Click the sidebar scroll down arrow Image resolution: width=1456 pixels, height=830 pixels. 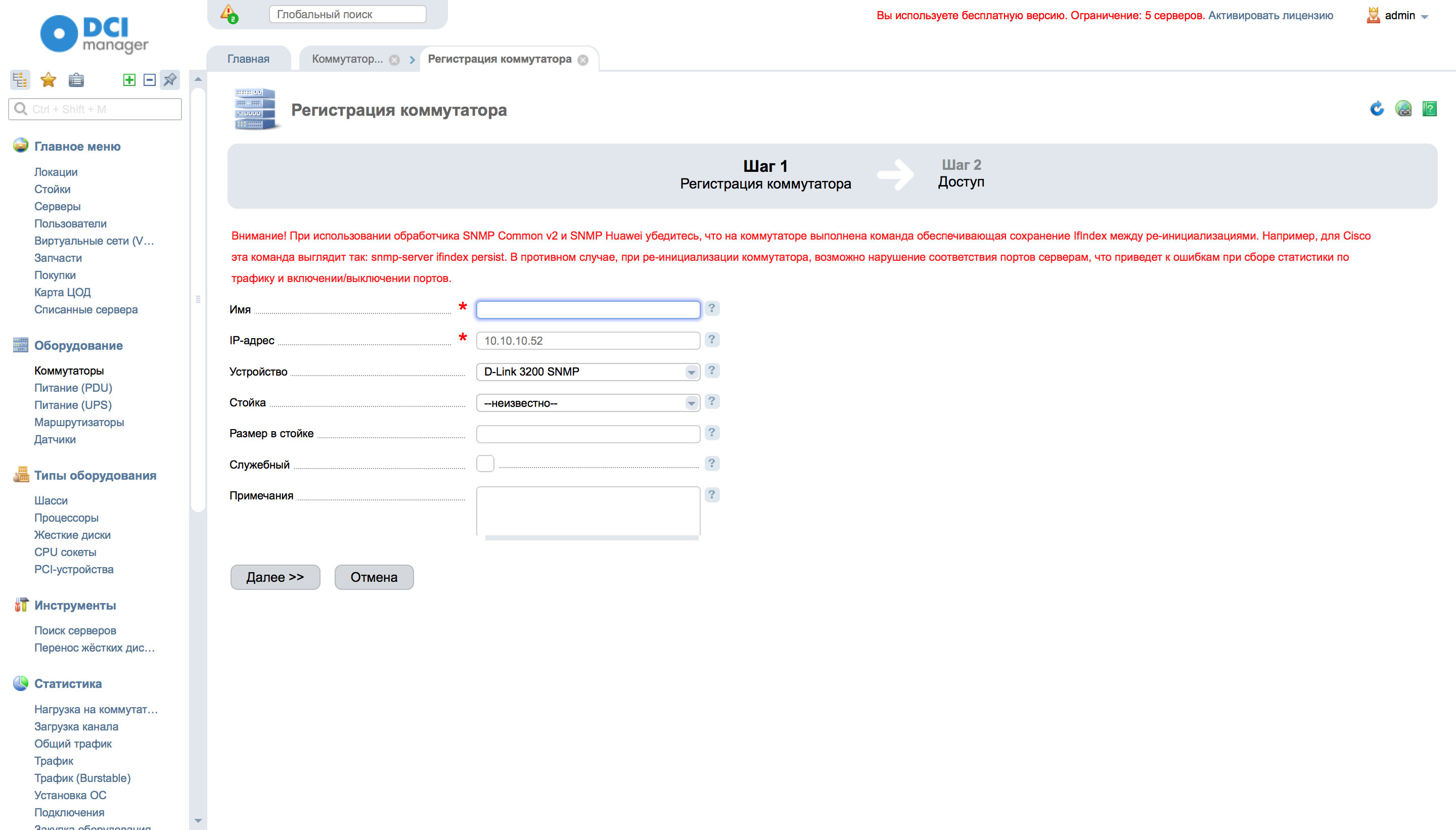(x=198, y=820)
